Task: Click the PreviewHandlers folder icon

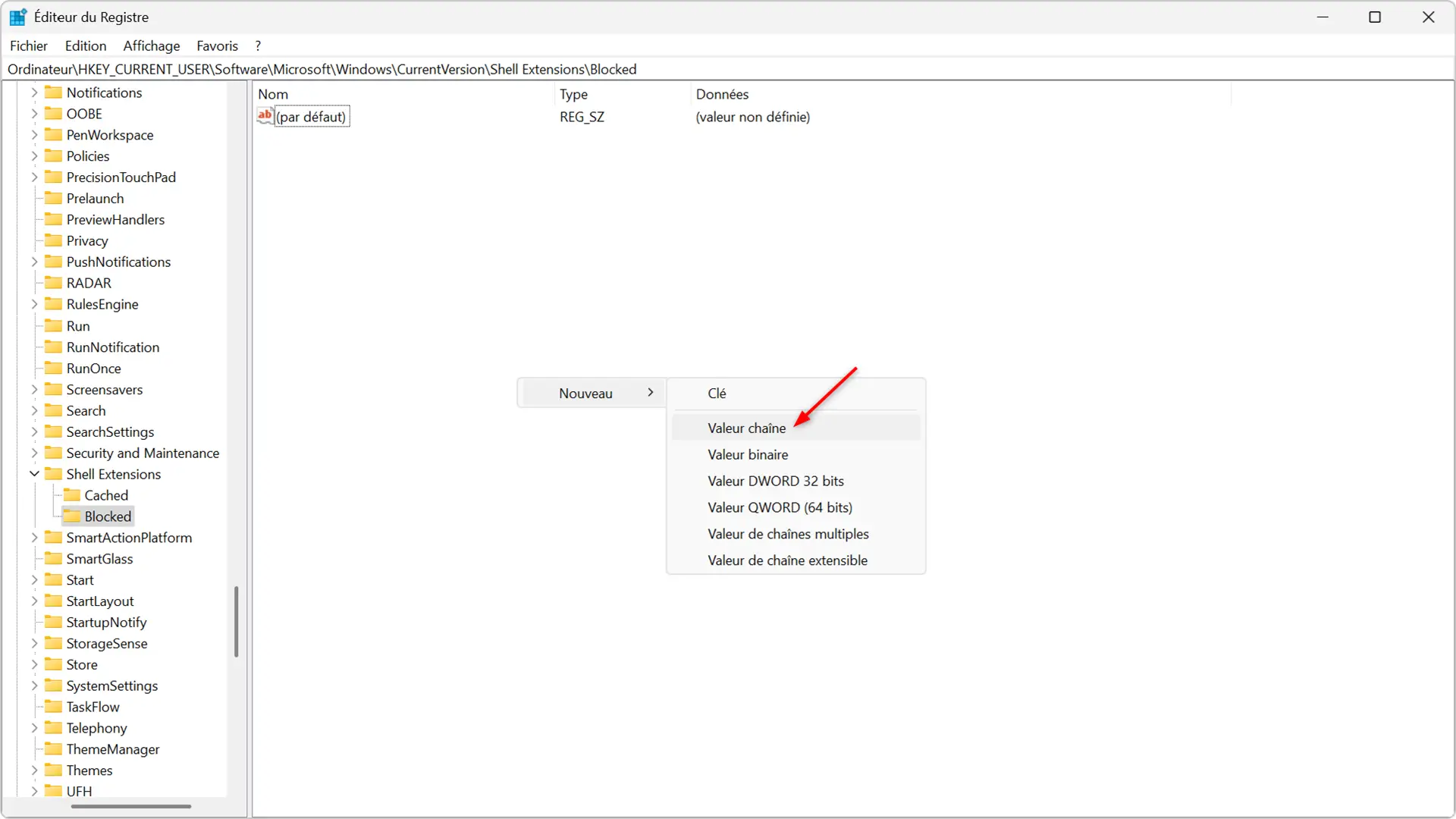Action: click(53, 220)
